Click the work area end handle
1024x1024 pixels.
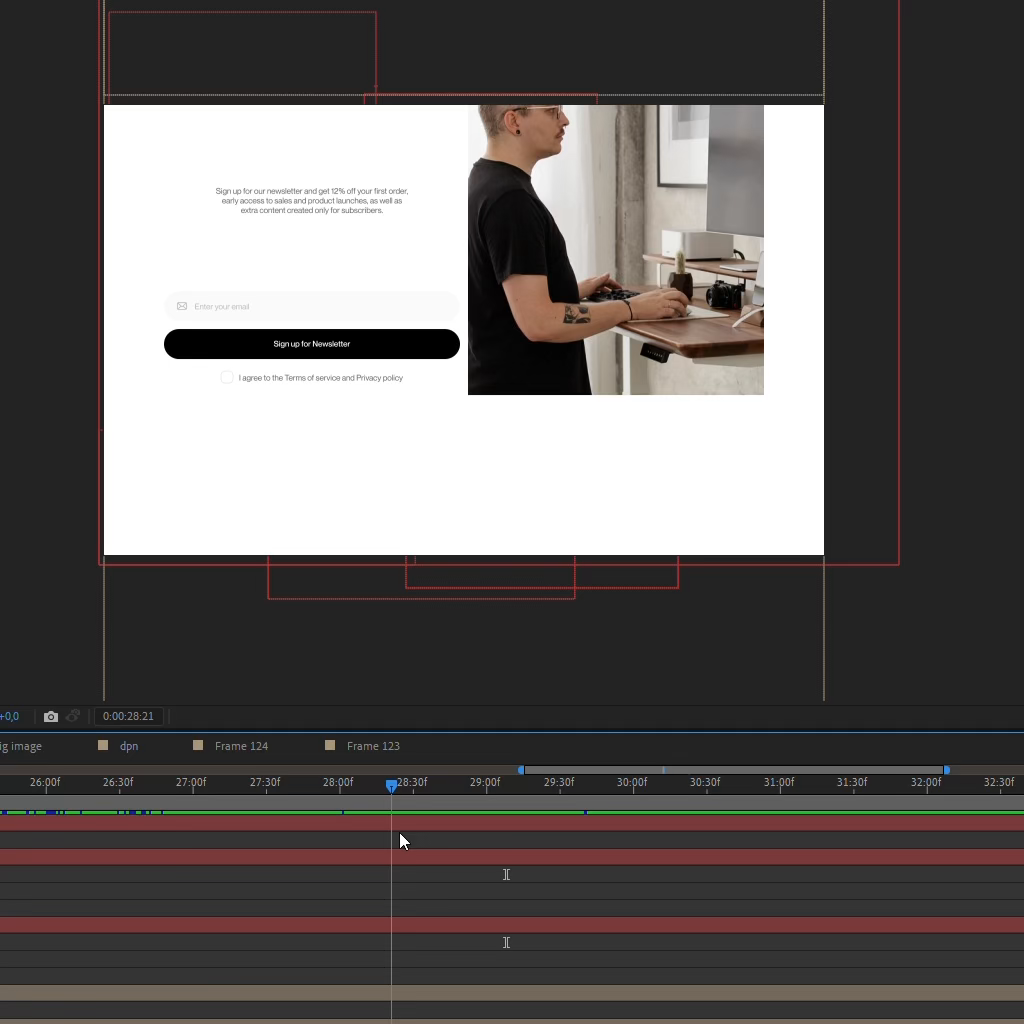pyautogui.click(x=947, y=769)
